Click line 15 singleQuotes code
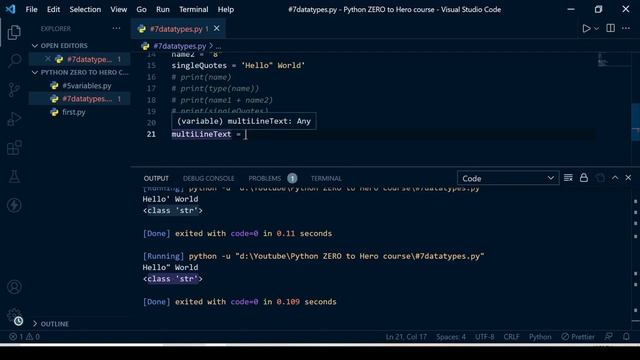 tap(238, 65)
